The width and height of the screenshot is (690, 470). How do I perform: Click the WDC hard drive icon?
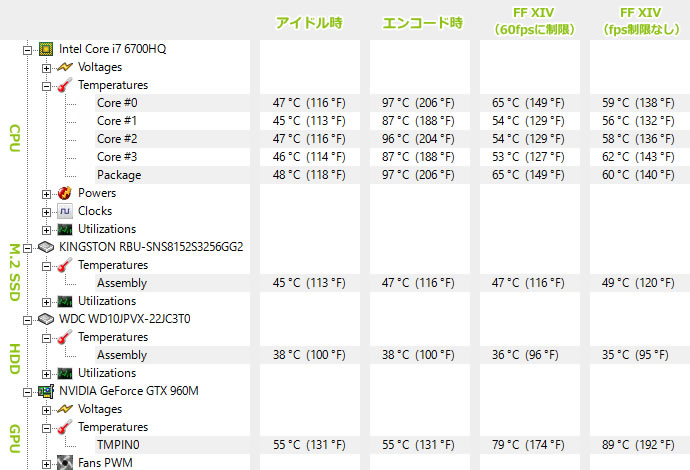click(46, 319)
